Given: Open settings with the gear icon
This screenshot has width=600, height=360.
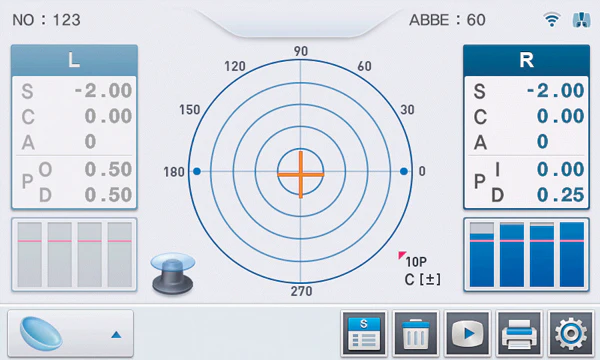Looking at the screenshot, I should click(571, 334).
